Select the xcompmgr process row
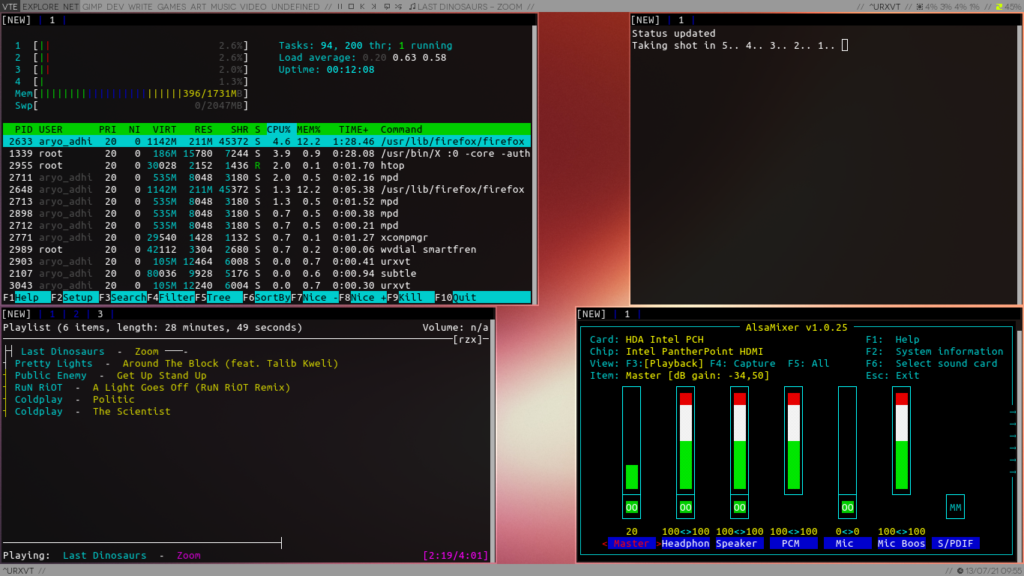 tap(266, 237)
